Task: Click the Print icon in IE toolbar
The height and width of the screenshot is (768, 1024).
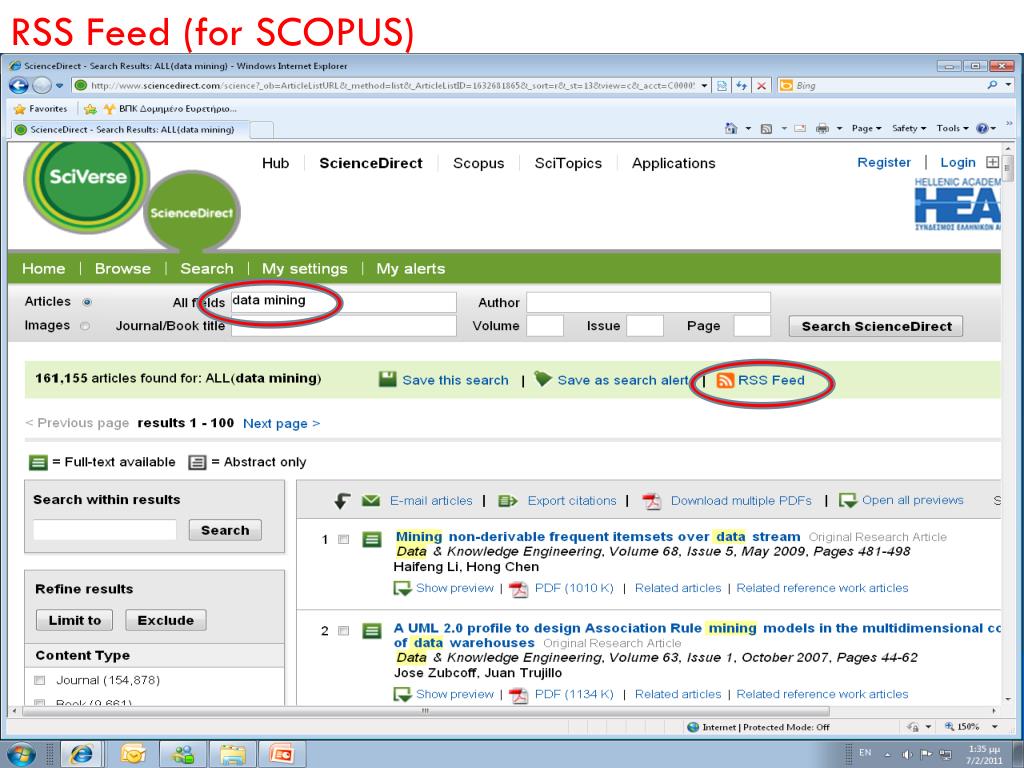Action: point(822,129)
